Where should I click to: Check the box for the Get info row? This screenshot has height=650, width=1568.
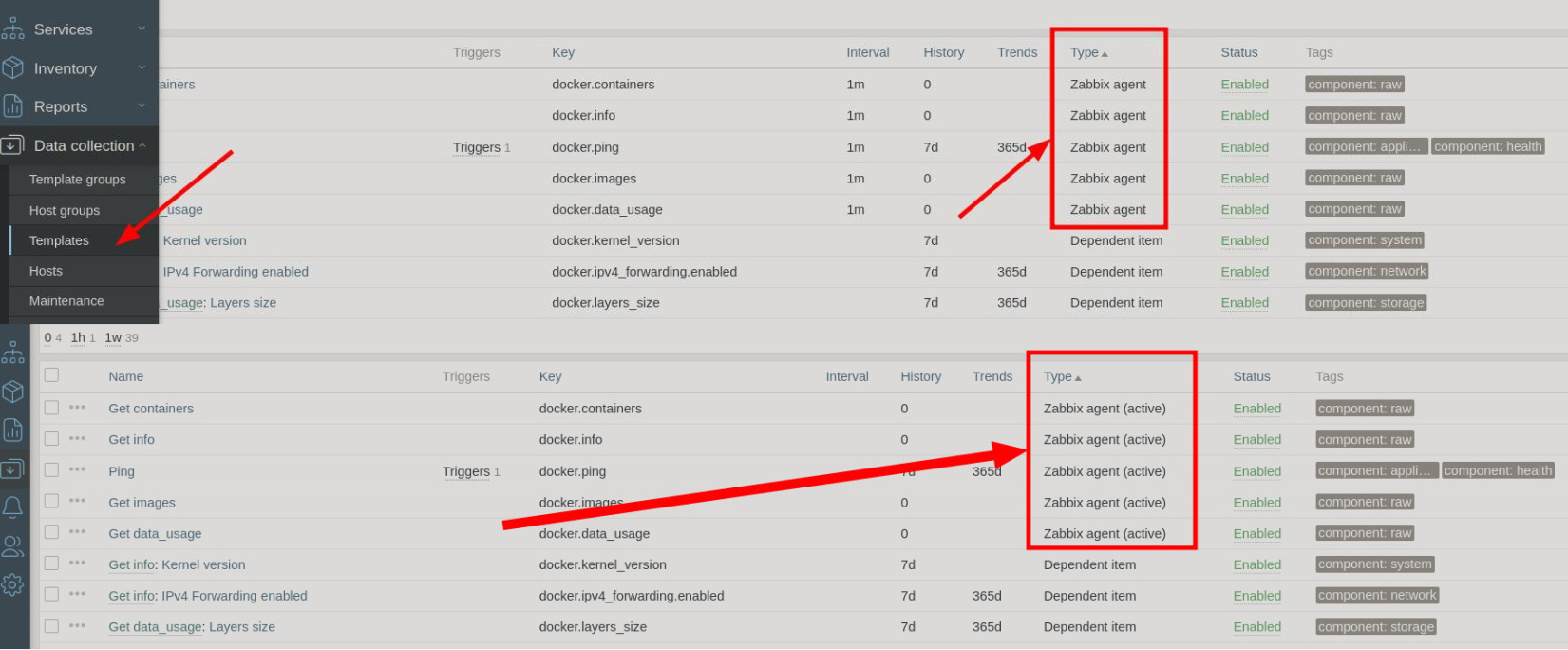[52, 439]
